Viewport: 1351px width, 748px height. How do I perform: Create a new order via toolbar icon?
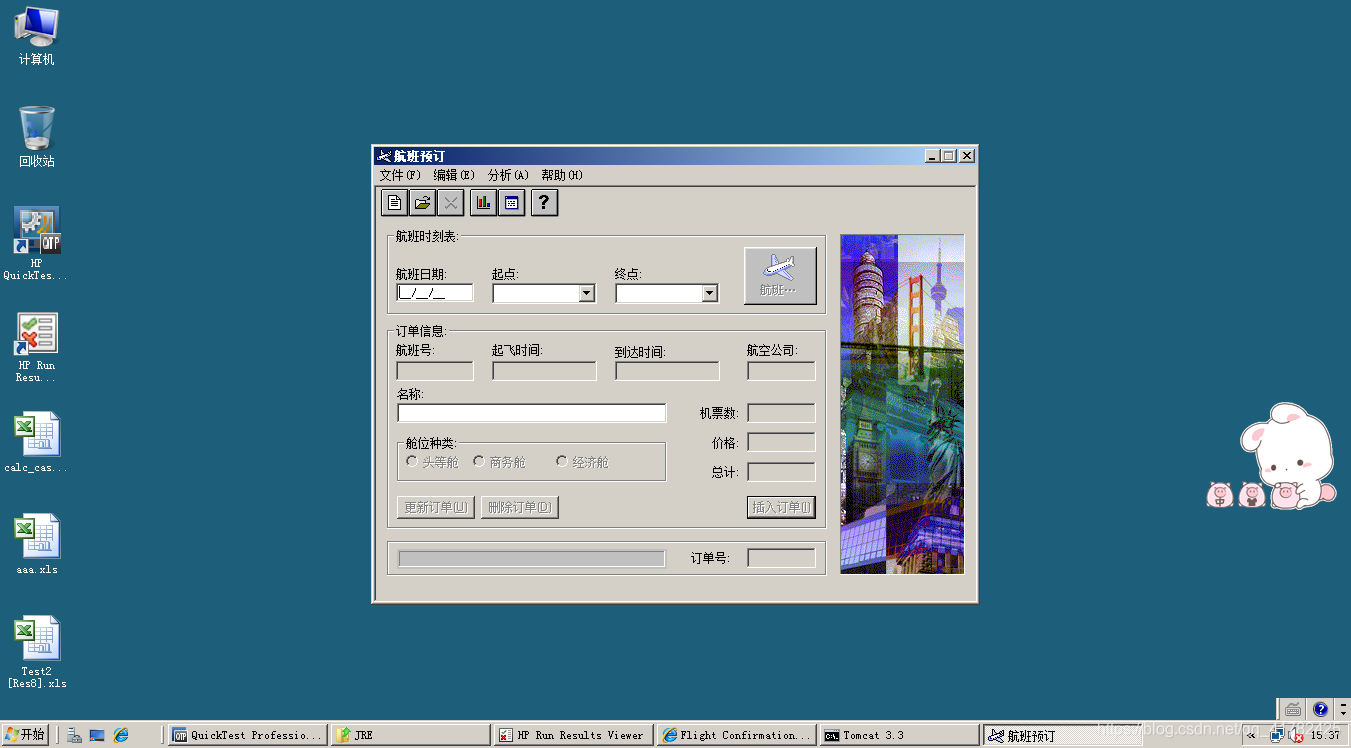coord(393,202)
